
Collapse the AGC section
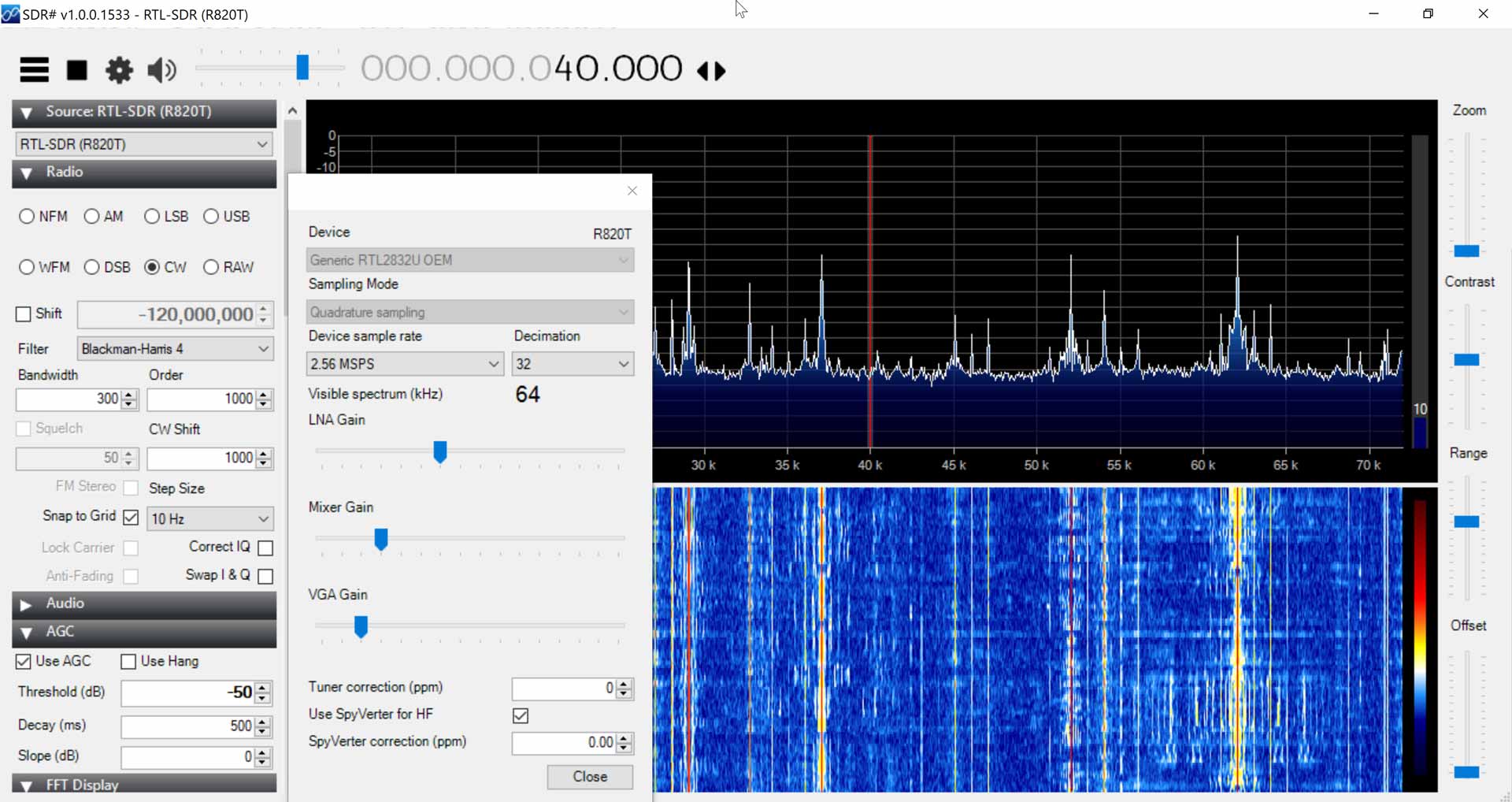(x=26, y=632)
